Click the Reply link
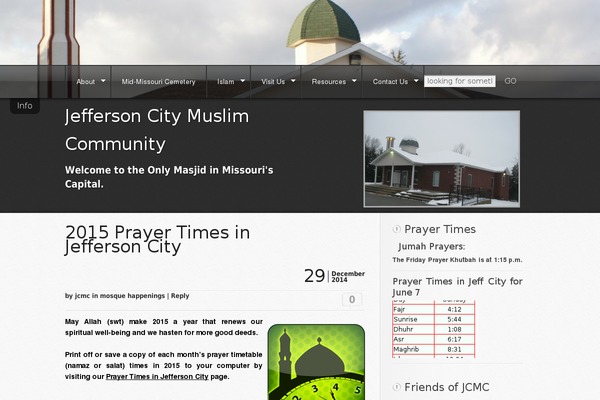Image resolution: width=600 pixels, height=400 pixels. click(180, 296)
